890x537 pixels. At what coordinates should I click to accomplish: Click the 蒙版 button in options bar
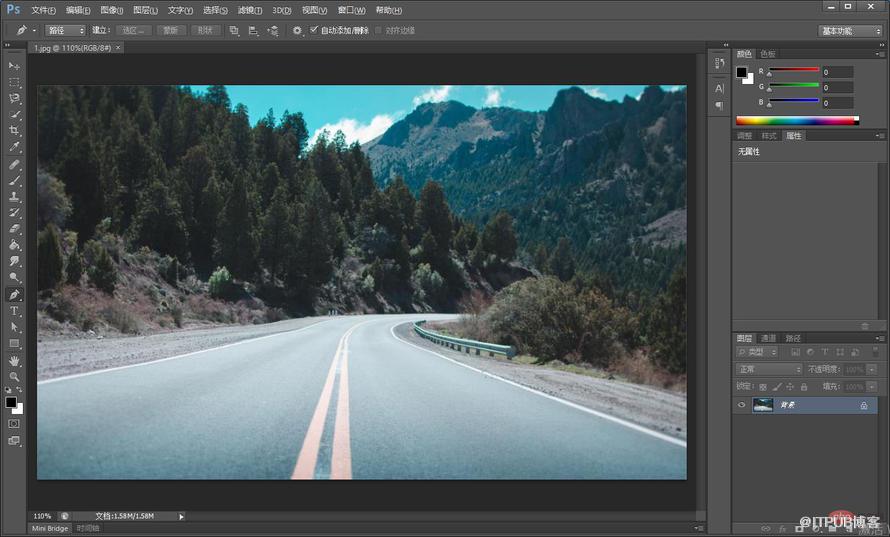click(x=171, y=31)
